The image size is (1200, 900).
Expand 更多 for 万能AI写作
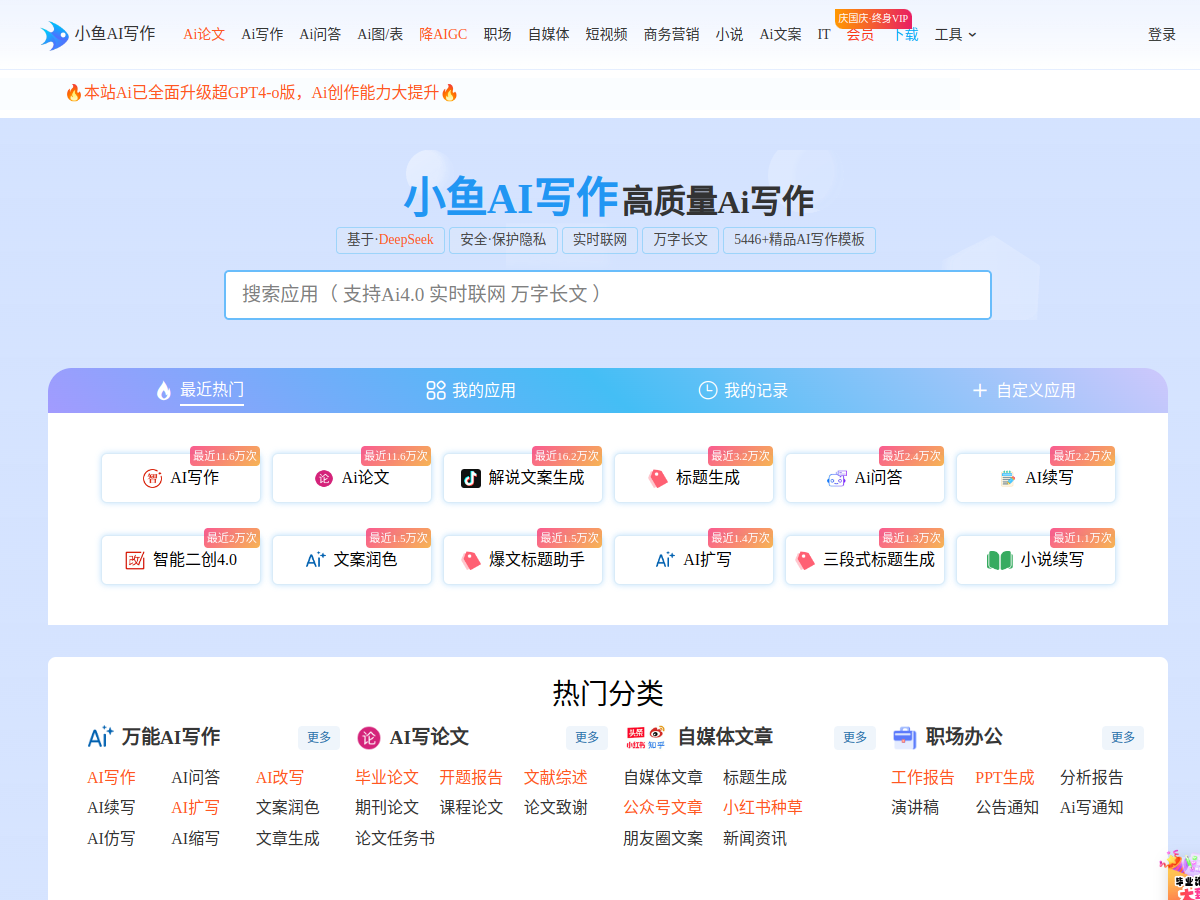click(319, 738)
